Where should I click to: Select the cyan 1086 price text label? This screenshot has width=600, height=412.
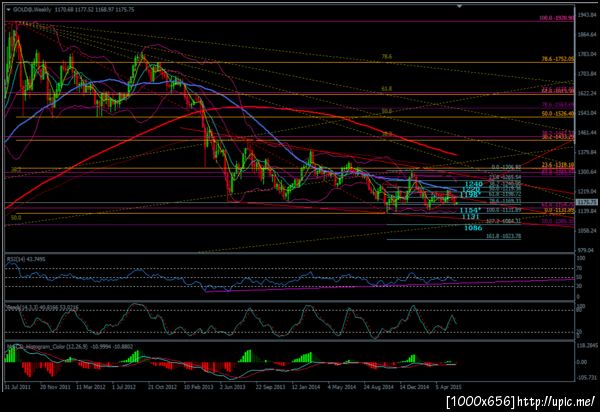coord(473,228)
